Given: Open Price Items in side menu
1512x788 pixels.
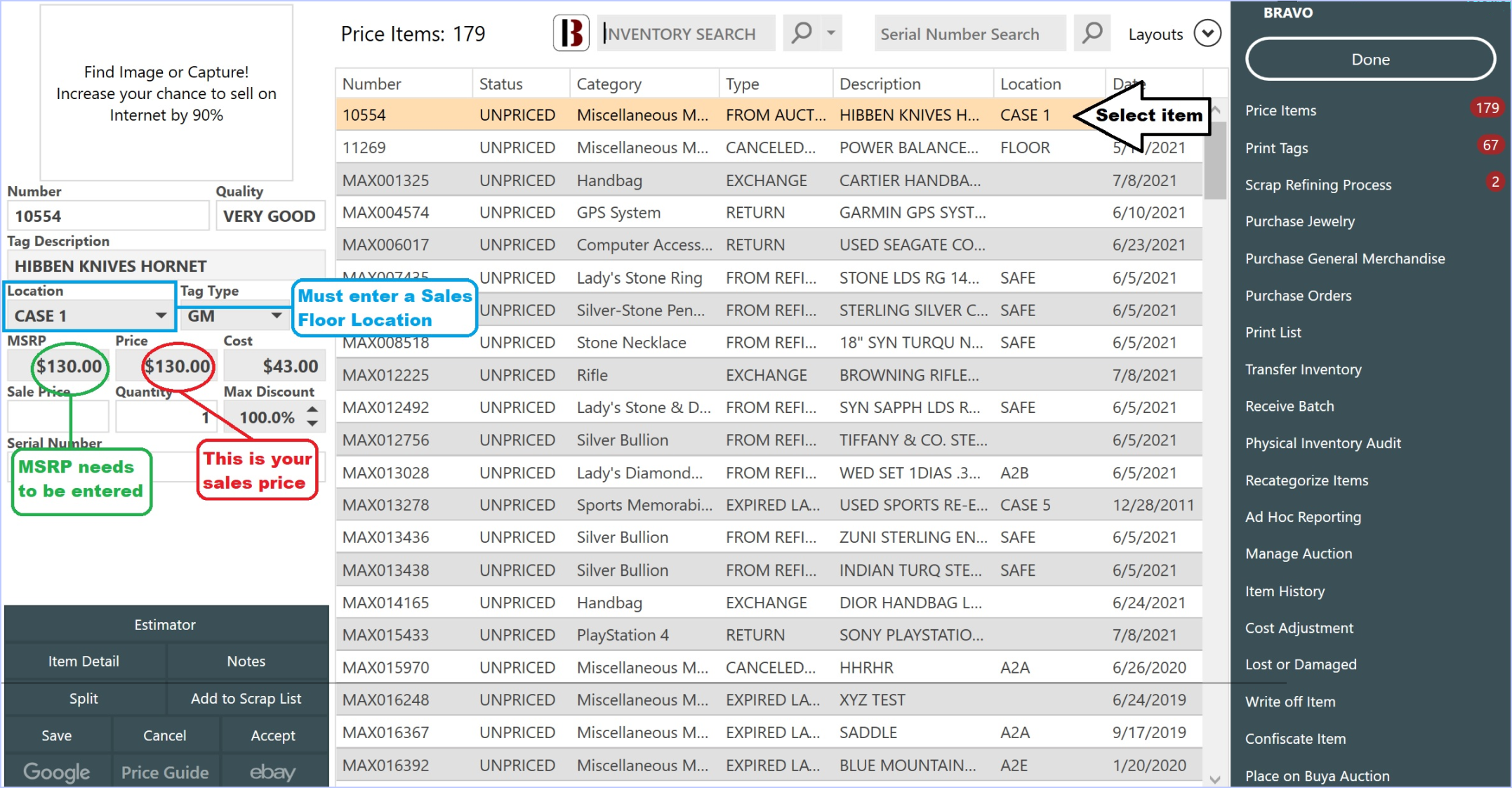Looking at the screenshot, I should (x=1280, y=110).
